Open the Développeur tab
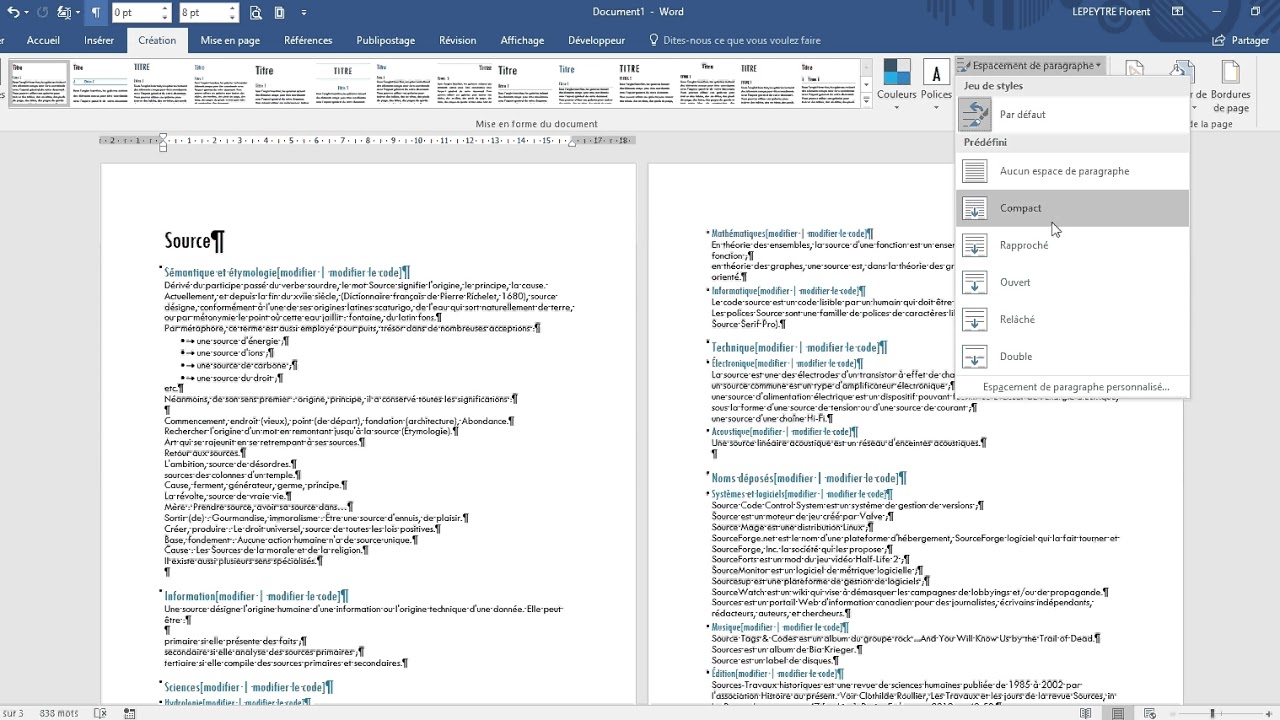This screenshot has height=720, width=1280. [596, 40]
